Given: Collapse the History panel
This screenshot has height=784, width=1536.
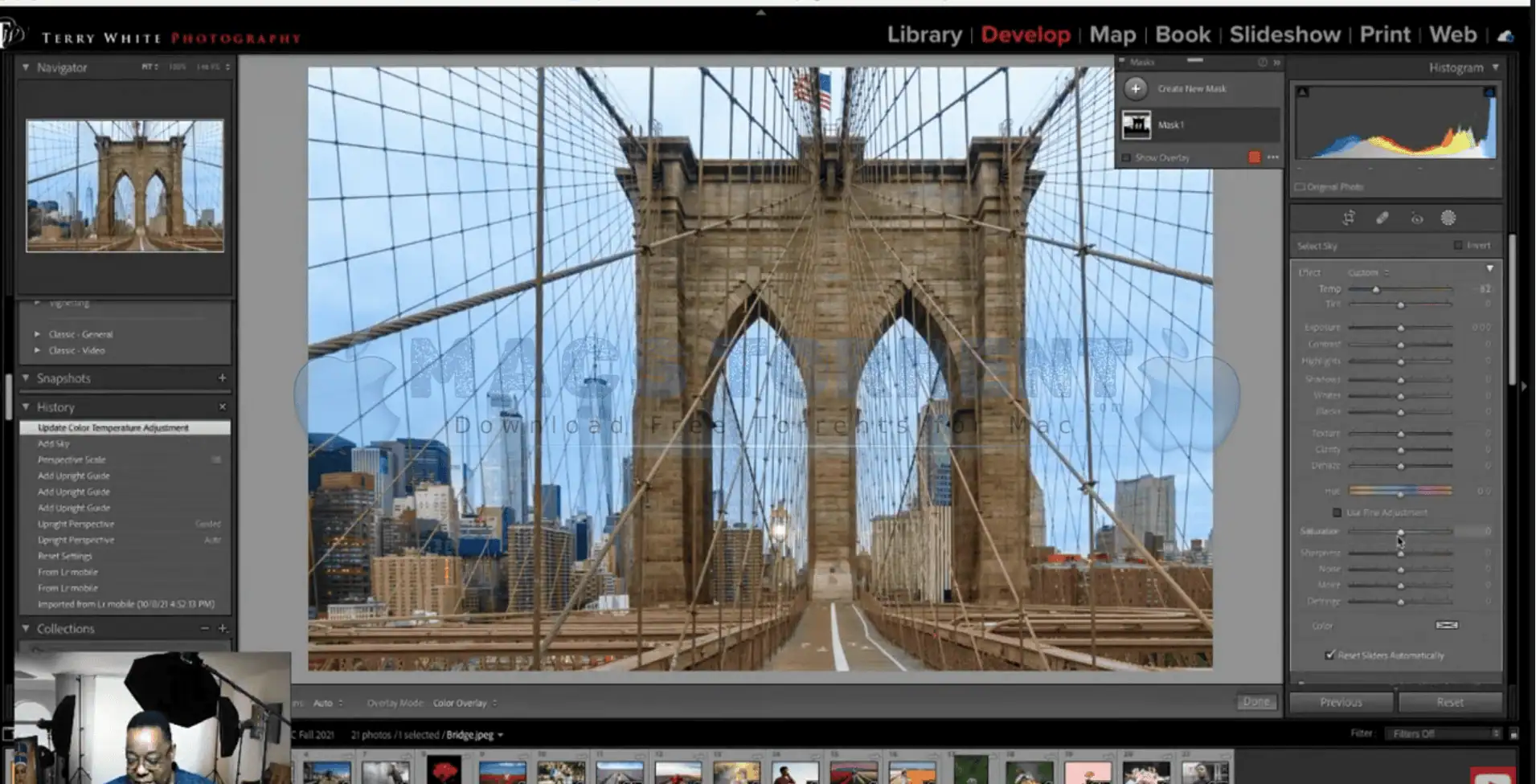Looking at the screenshot, I should tap(26, 406).
